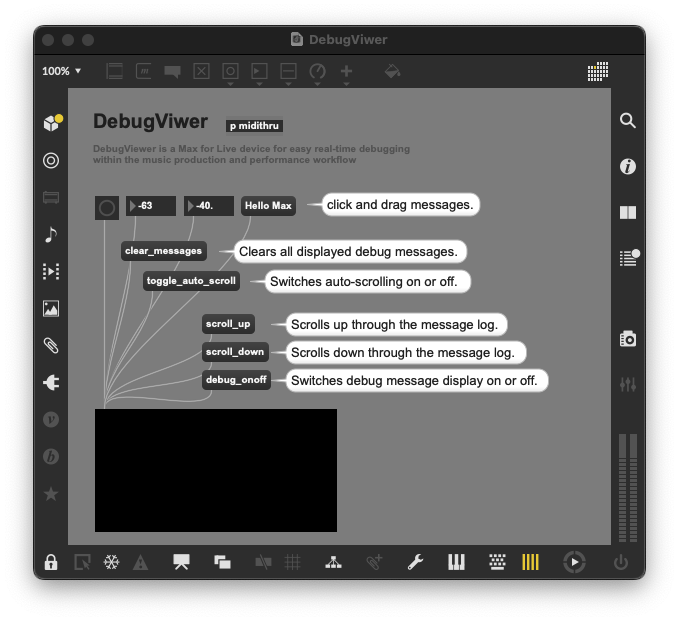Add a toggle object from toolbar
The height and width of the screenshot is (621, 679).
(201, 71)
